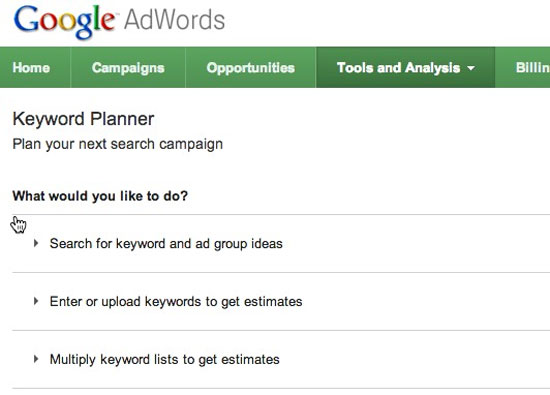Open the Tools and Analysis dropdown arrow
Viewport: 550px width, 395px height.
[x=471, y=68]
